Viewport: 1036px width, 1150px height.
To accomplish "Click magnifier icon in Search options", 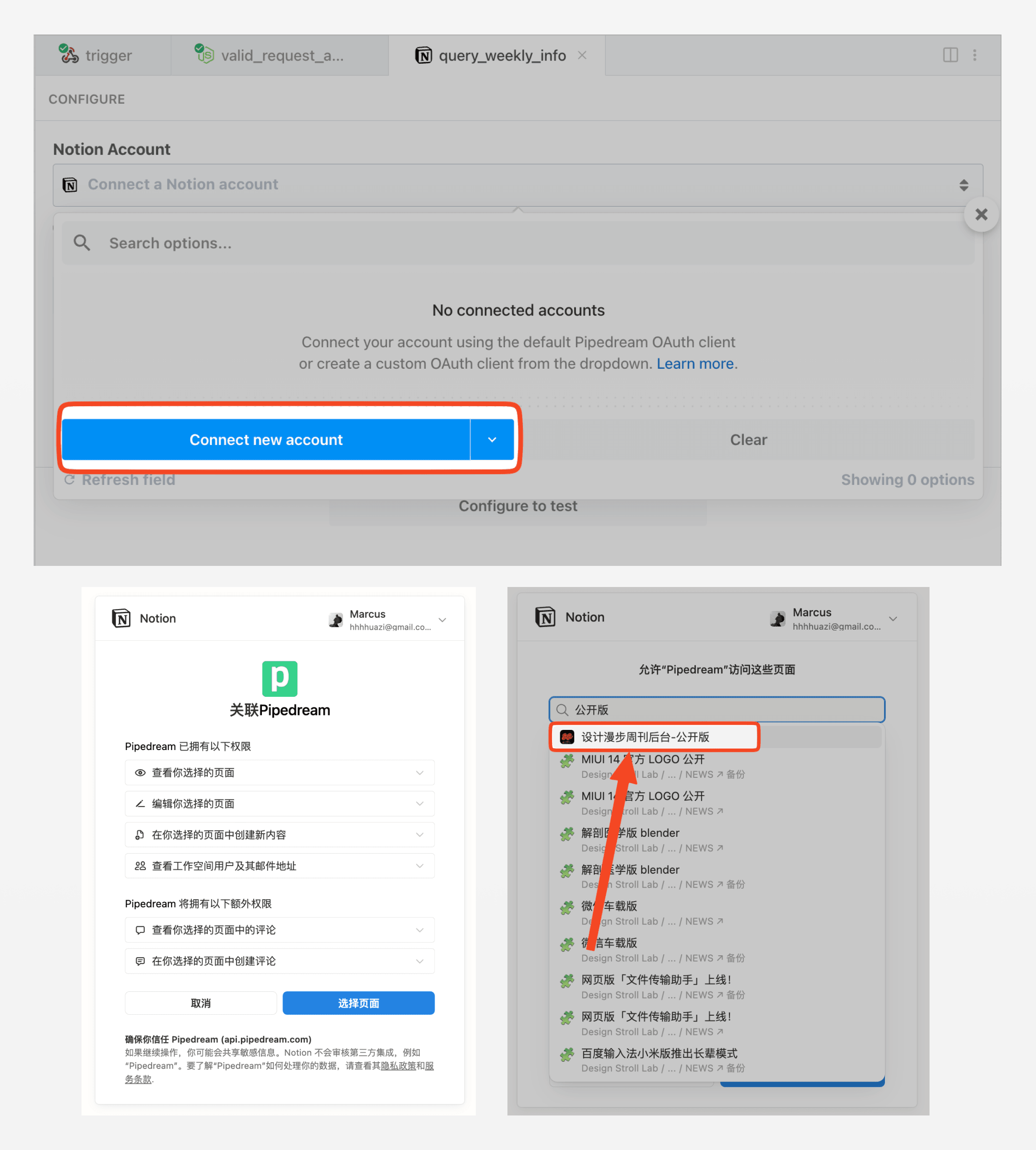I will coord(82,243).
